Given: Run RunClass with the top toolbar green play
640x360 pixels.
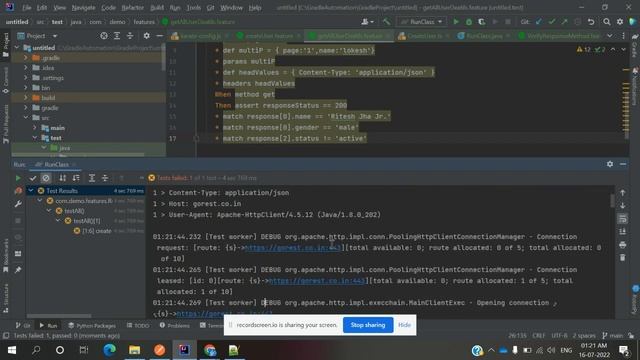Looking at the screenshot, I should click(x=456, y=22).
